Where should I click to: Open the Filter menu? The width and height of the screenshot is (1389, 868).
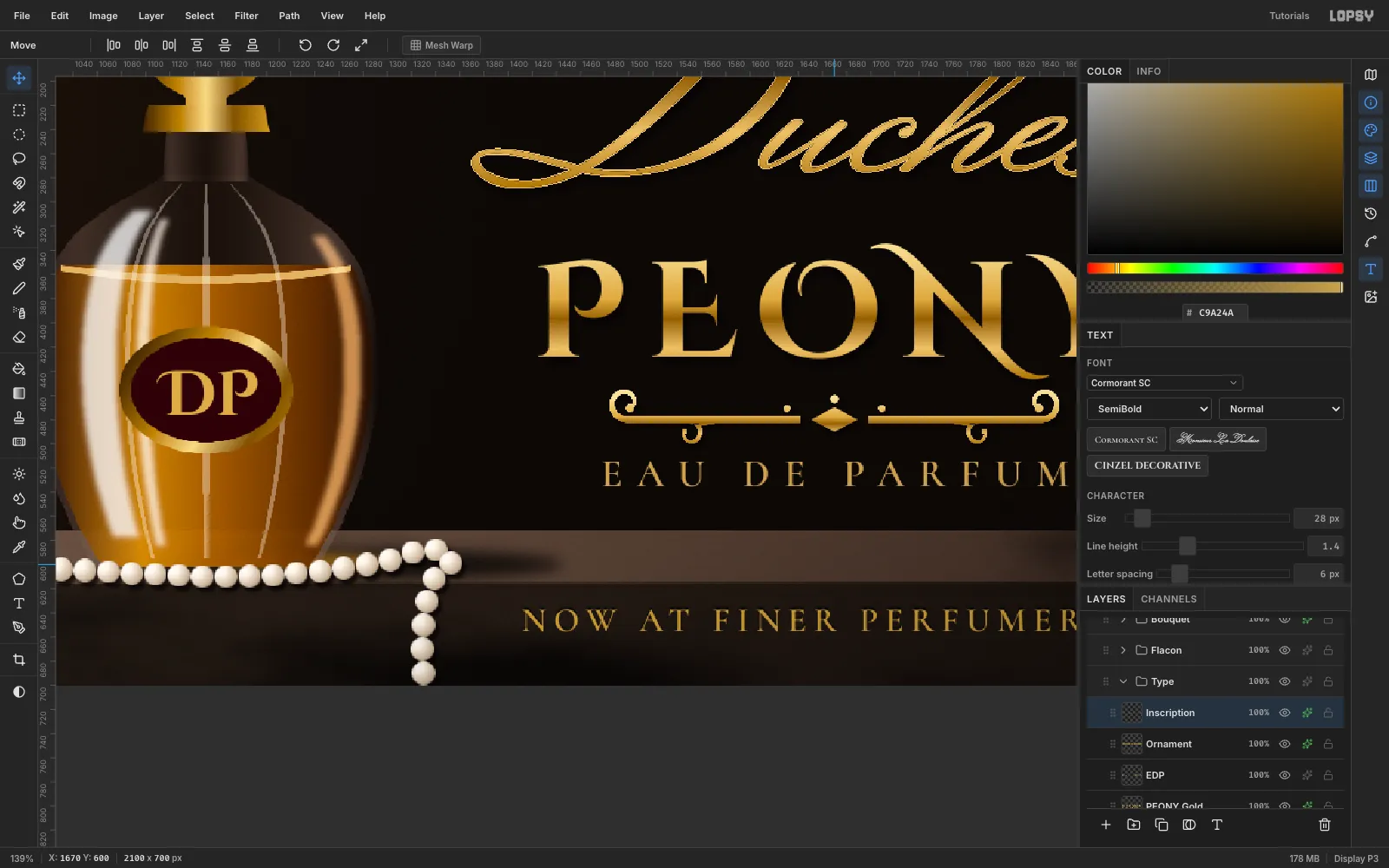pos(247,16)
